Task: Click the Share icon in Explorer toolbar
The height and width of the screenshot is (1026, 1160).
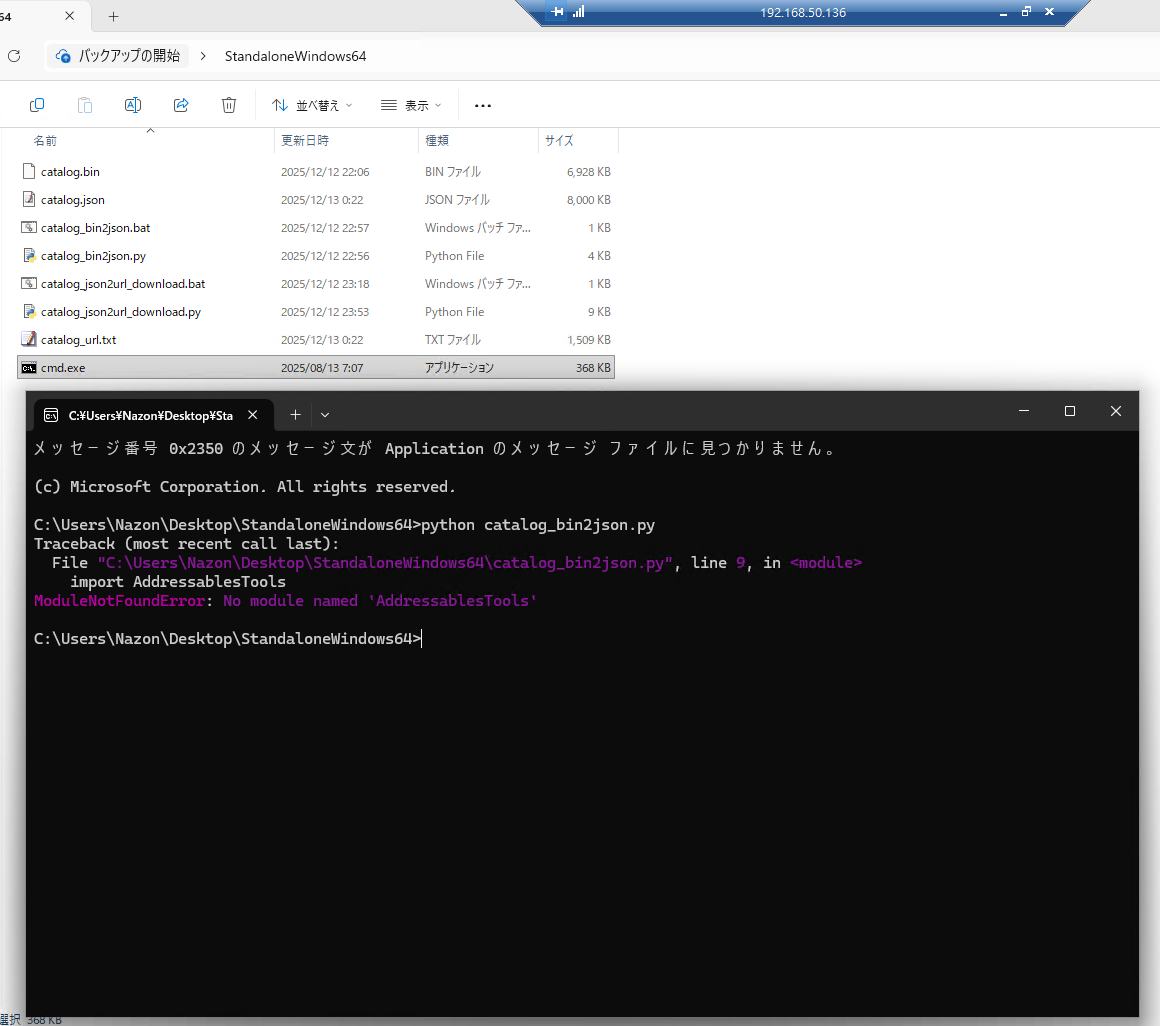Action: (x=181, y=105)
